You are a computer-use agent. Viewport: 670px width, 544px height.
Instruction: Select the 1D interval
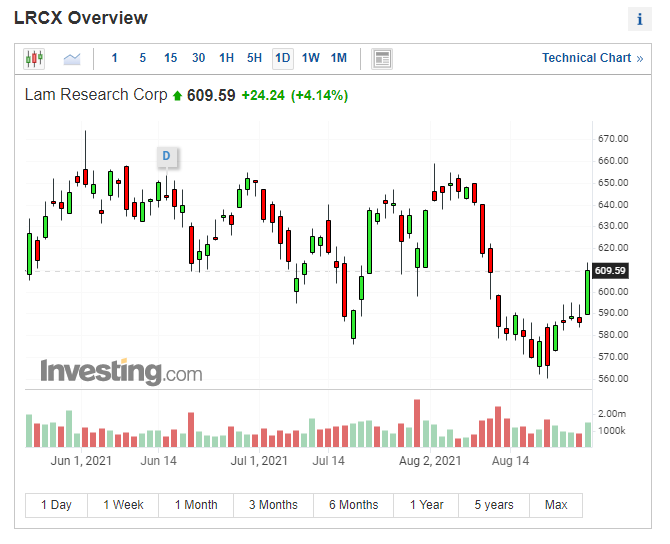tap(283, 58)
